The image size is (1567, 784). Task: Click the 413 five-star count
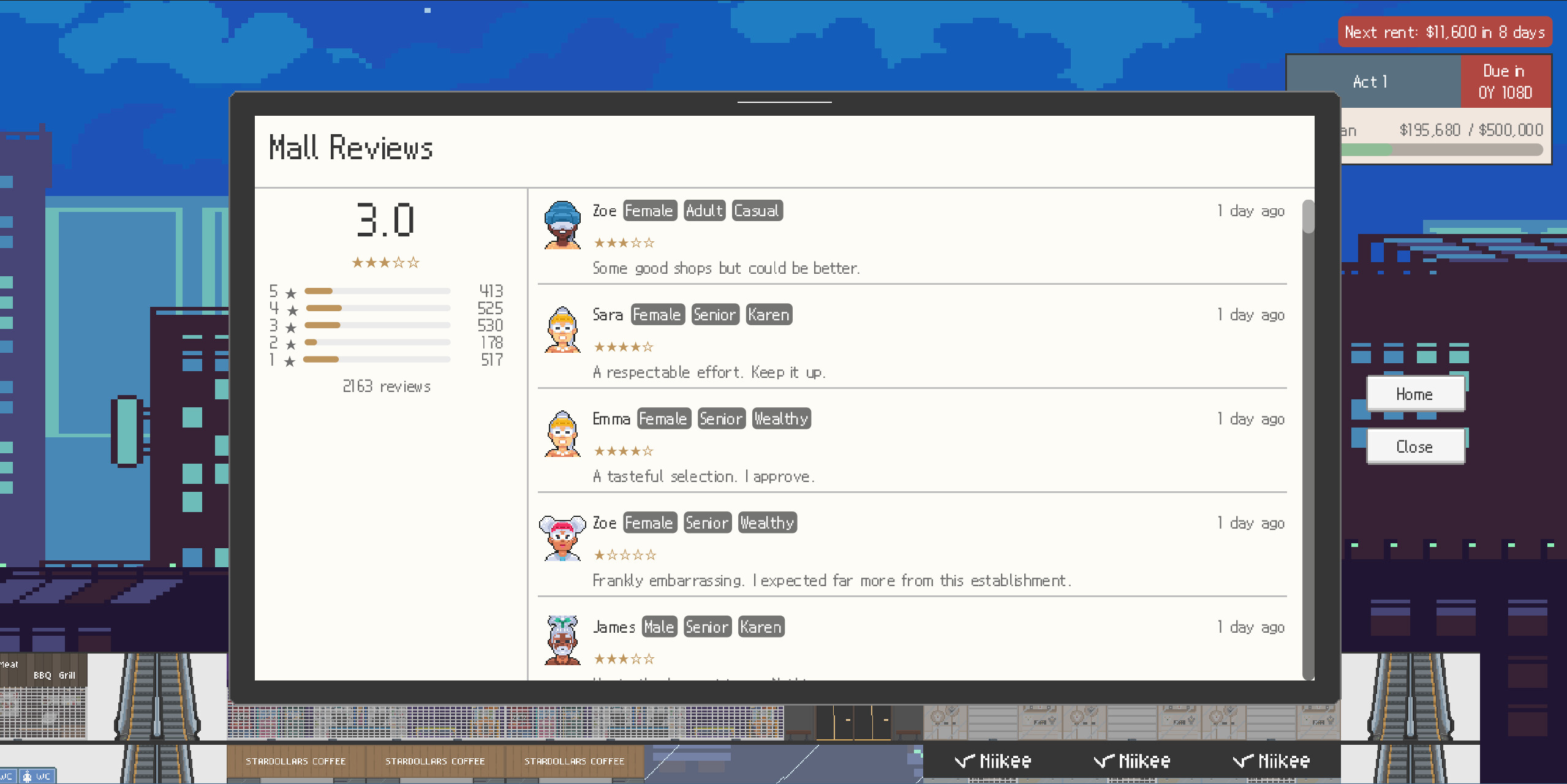coord(491,291)
